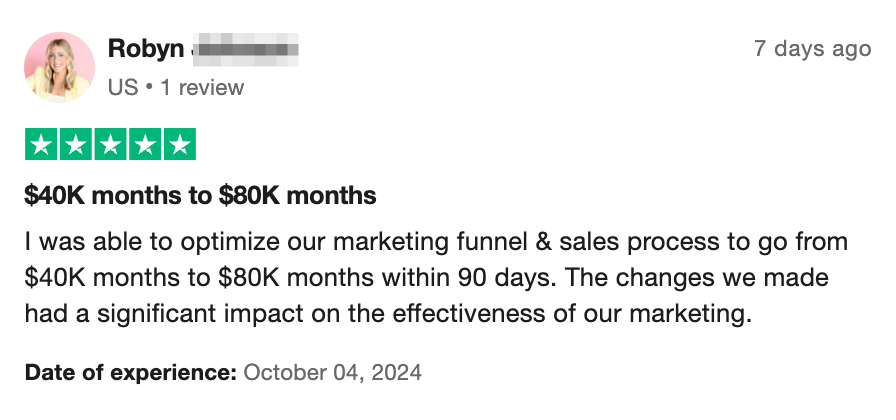The height and width of the screenshot is (420, 896).
Task: Select the fifth and last rating star
Action: [179, 145]
